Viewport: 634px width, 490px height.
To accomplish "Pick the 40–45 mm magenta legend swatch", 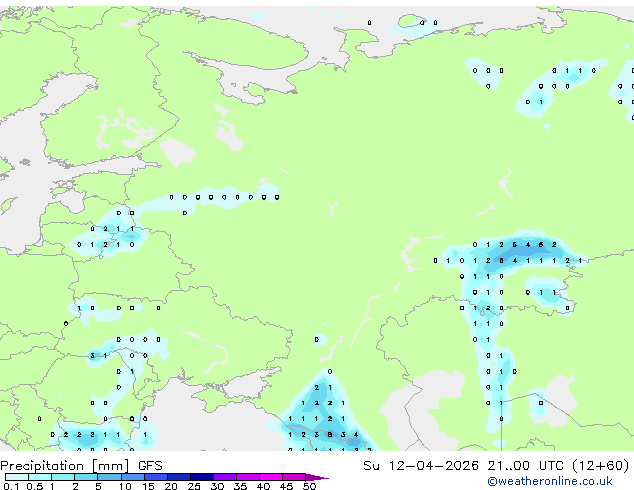I will [271, 477].
